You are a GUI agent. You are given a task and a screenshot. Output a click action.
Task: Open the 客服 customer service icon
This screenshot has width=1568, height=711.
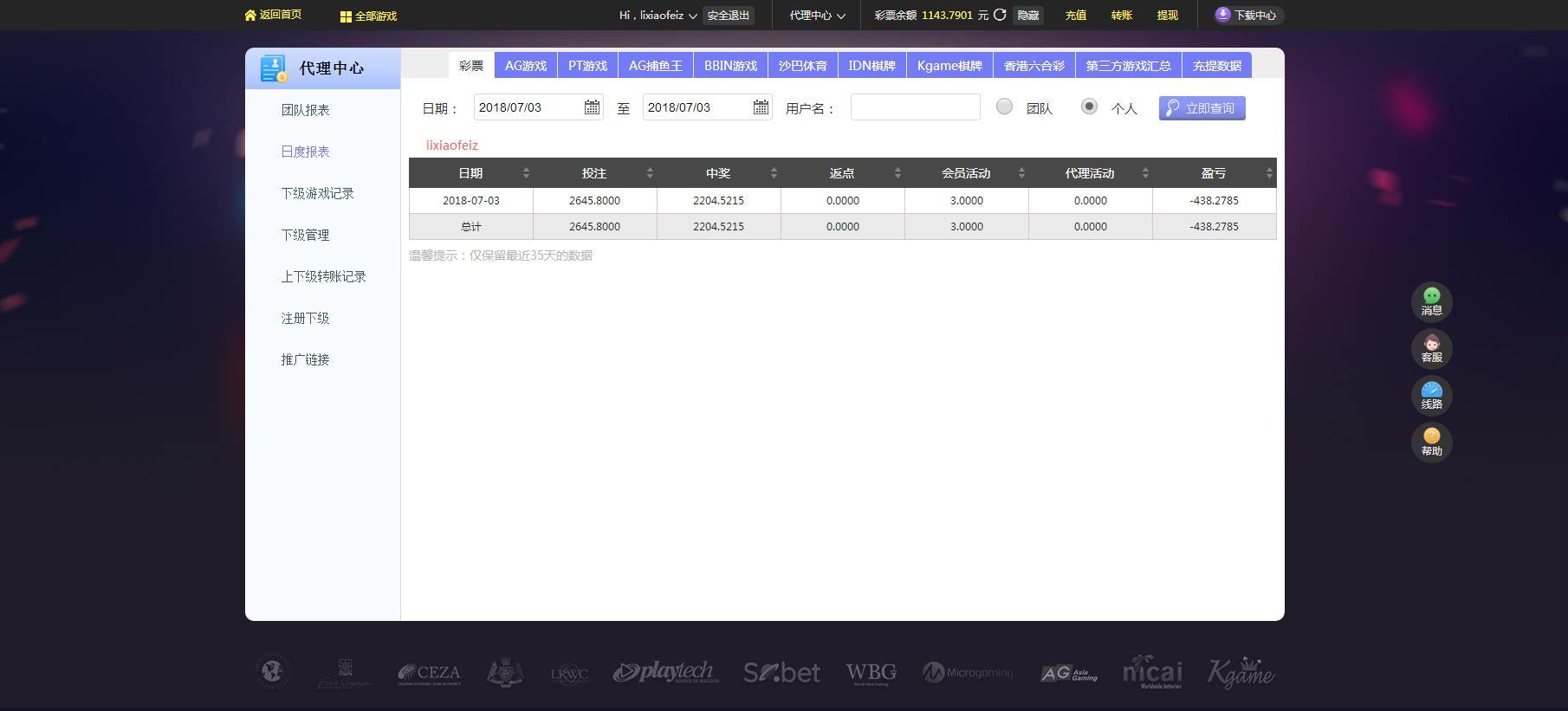1431,342
